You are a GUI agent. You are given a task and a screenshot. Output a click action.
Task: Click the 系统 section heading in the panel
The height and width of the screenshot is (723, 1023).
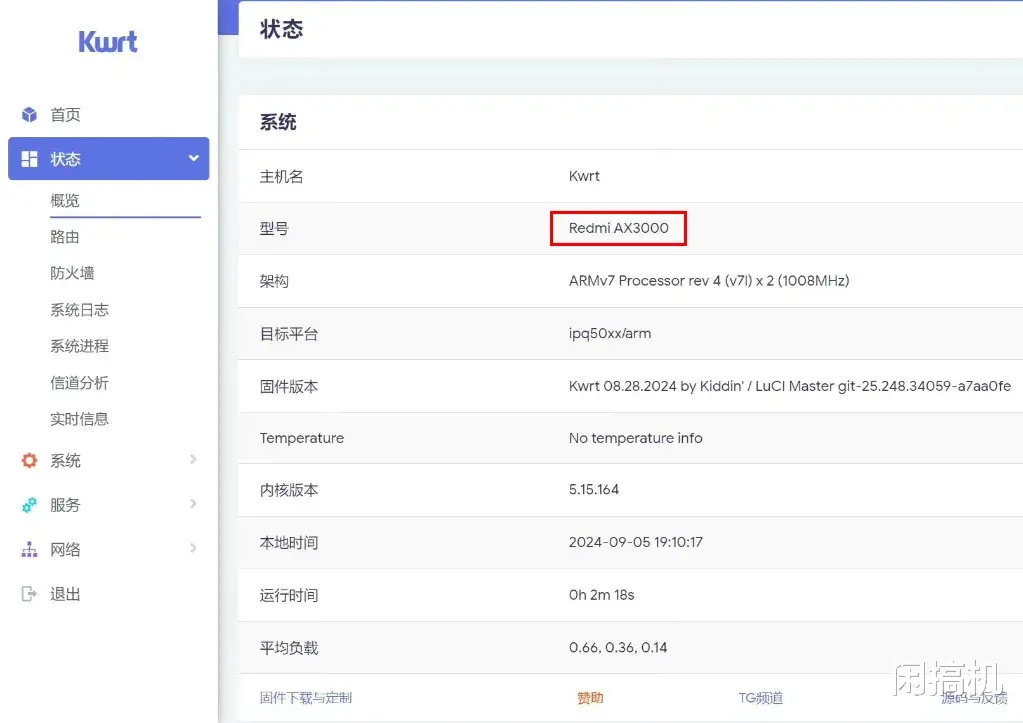point(278,122)
